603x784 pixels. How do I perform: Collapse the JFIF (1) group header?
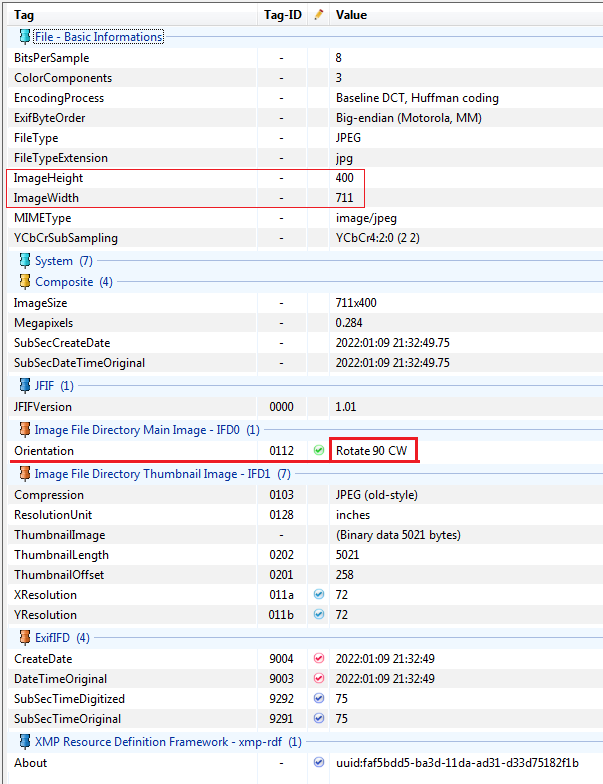[x=54, y=386]
